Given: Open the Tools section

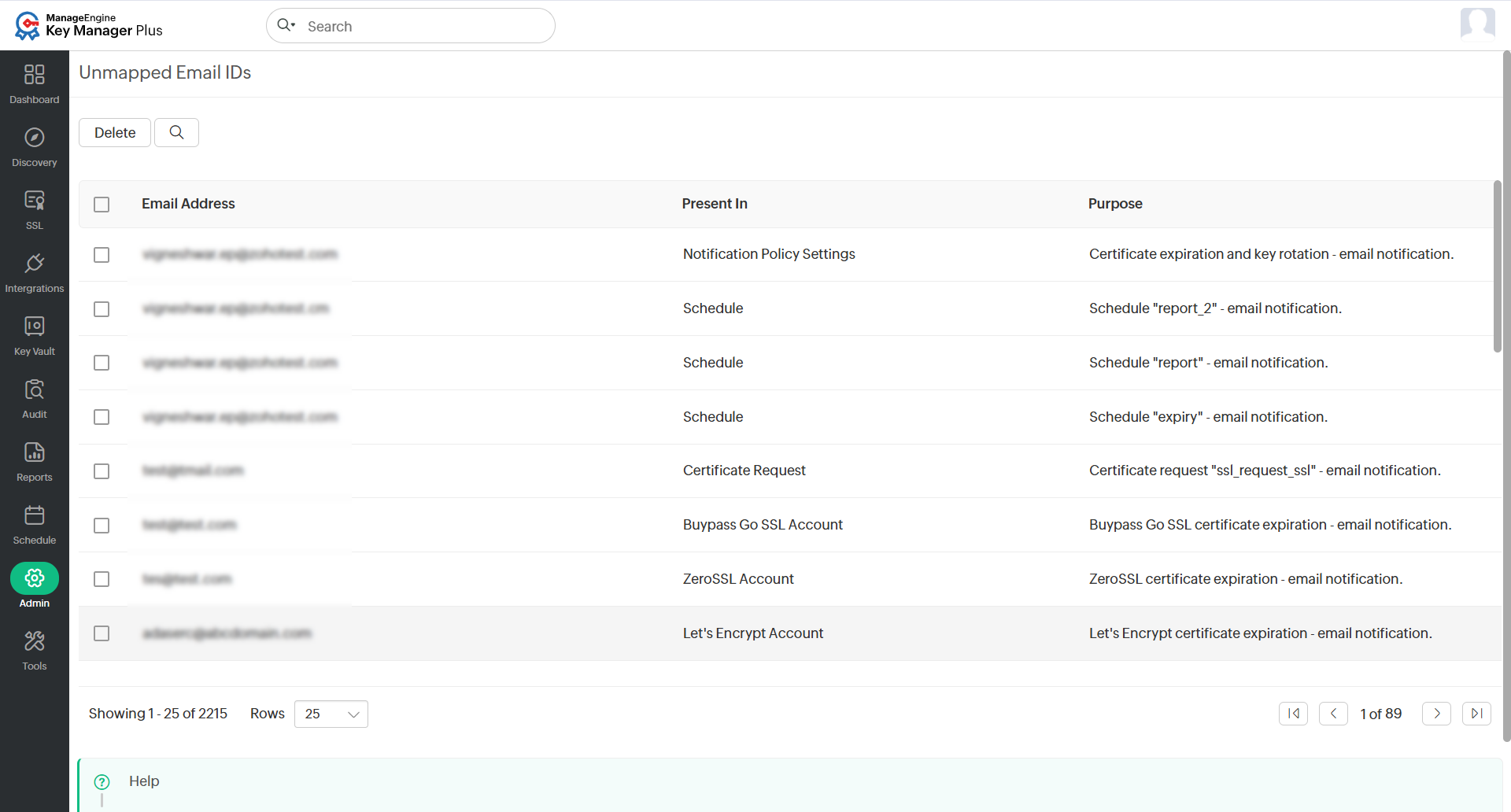Looking at the screenshot, I should (35, 651).
